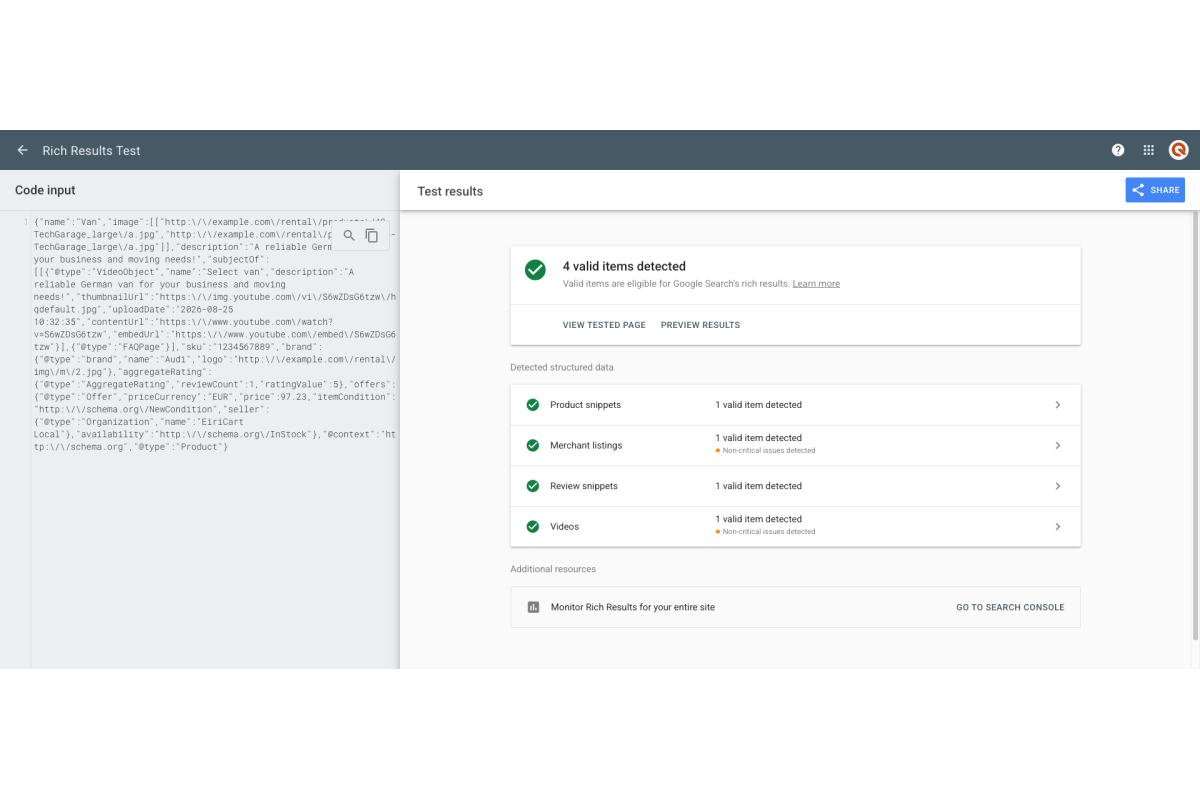This screenshot has height=800, width=1200.
Task: Click the search icon in code input
Action: point(349,235)
